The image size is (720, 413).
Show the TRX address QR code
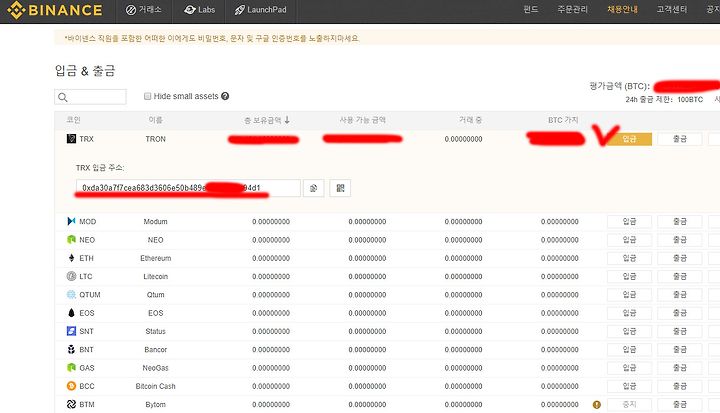coord(340,188)
